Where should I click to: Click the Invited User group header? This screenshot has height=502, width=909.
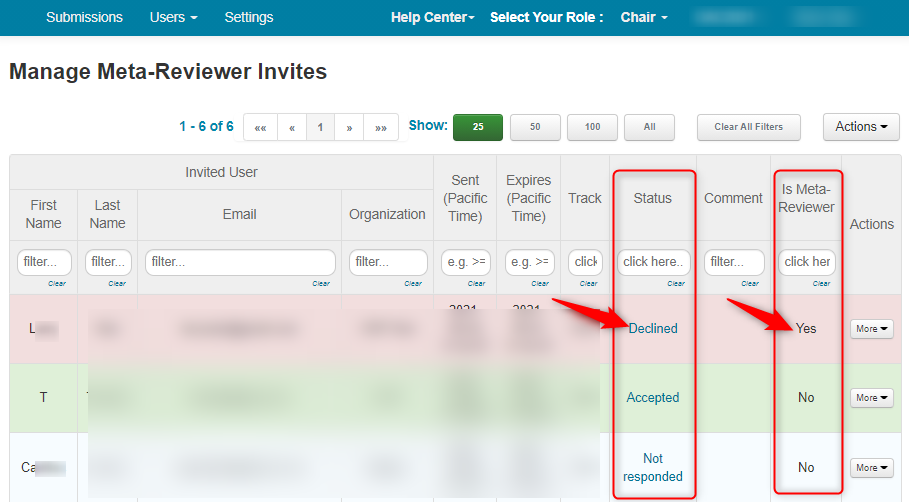pos(221,172)
